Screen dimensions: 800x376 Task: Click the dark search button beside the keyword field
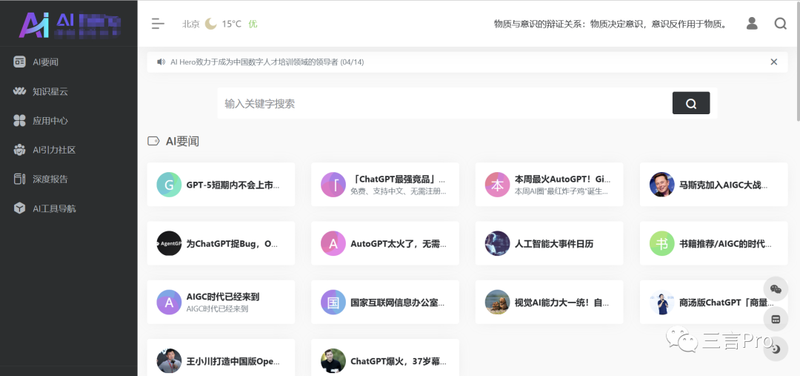[x=691, y=103]
